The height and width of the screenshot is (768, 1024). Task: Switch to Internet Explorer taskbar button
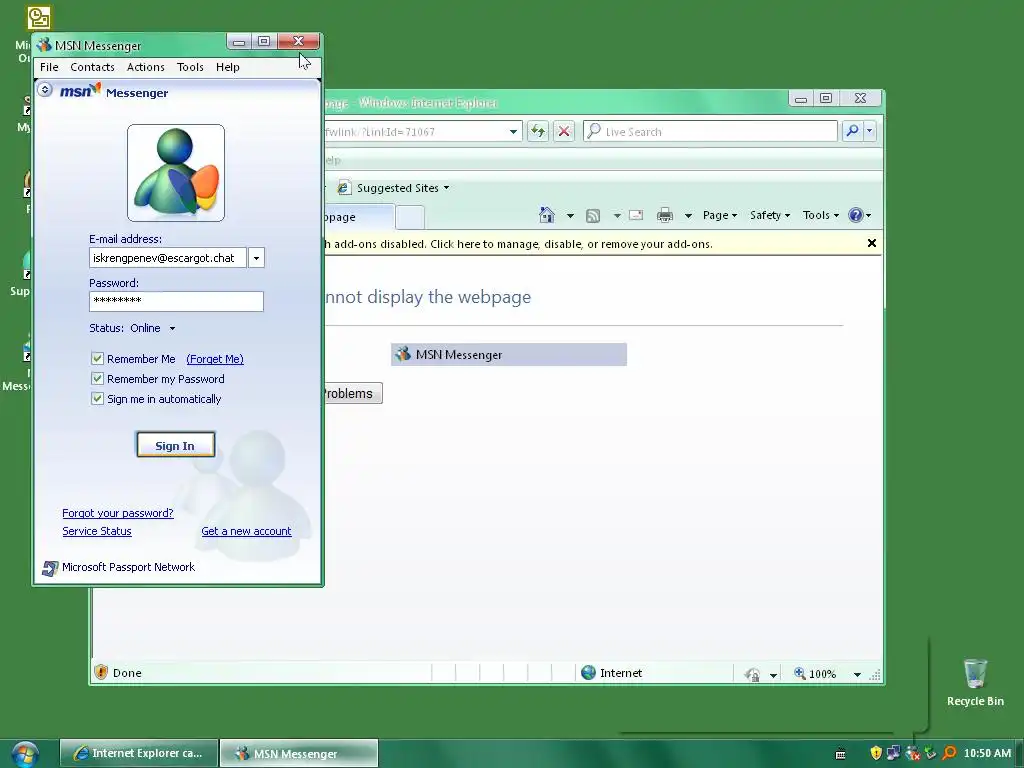[138, 753]
